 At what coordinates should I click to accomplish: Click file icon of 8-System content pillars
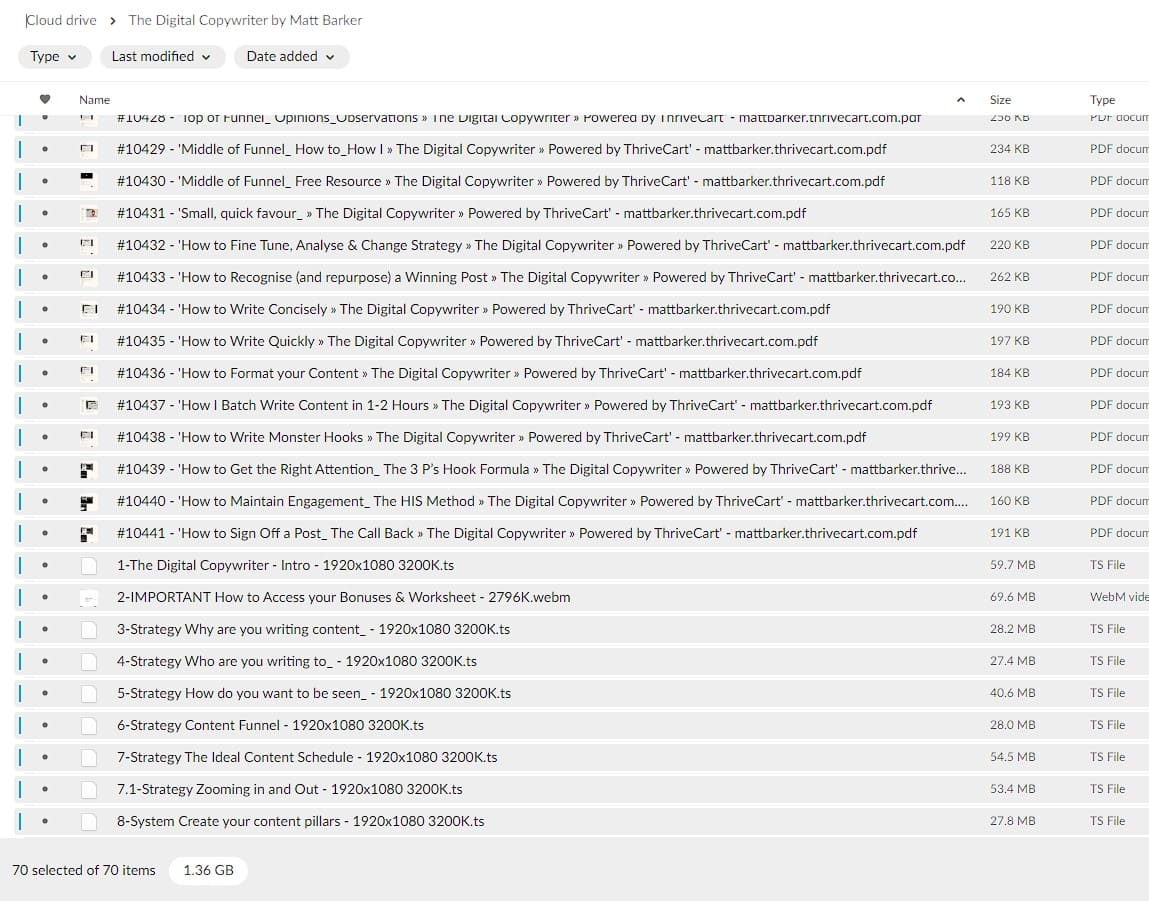click(x=89, y=821)
